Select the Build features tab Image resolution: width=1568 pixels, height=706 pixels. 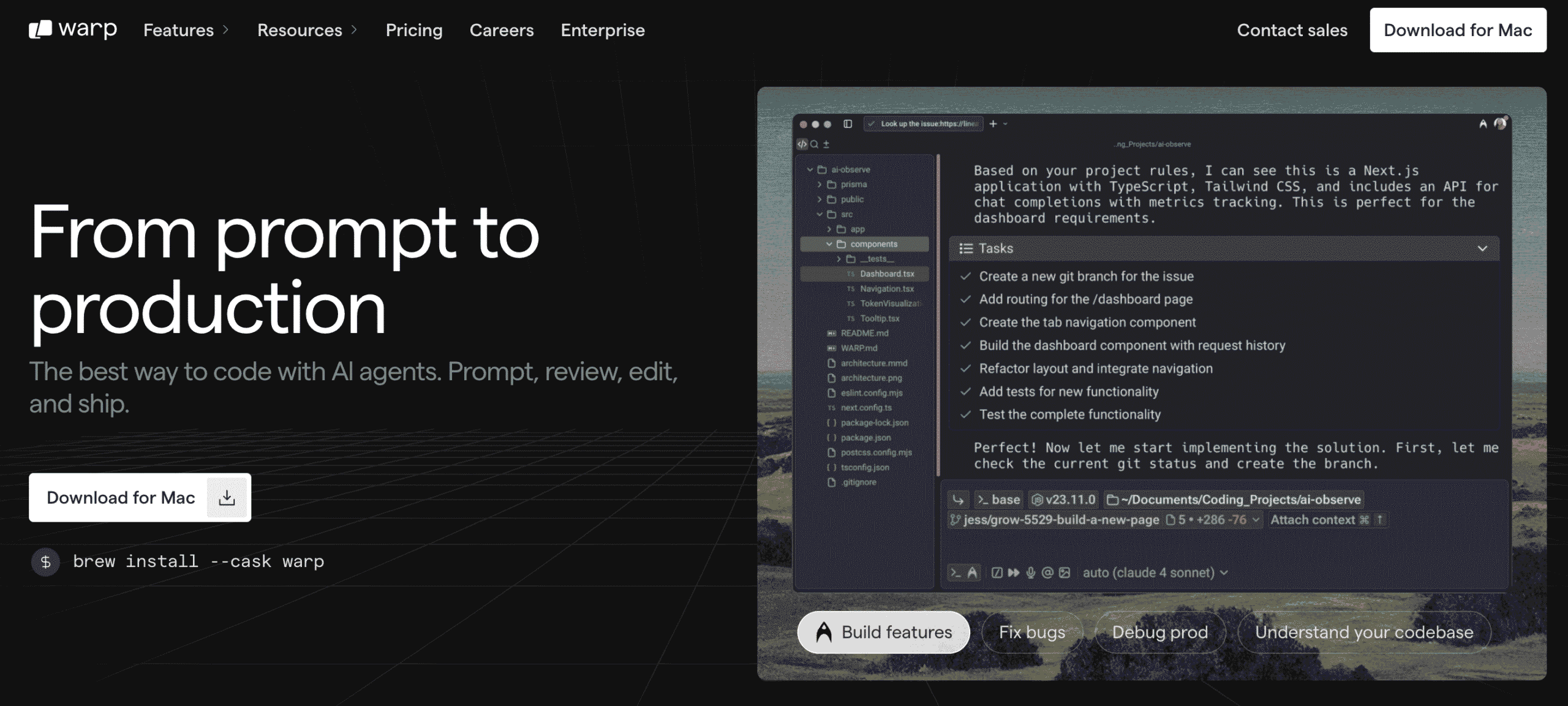pyautogui.click(x=883, y=633)
